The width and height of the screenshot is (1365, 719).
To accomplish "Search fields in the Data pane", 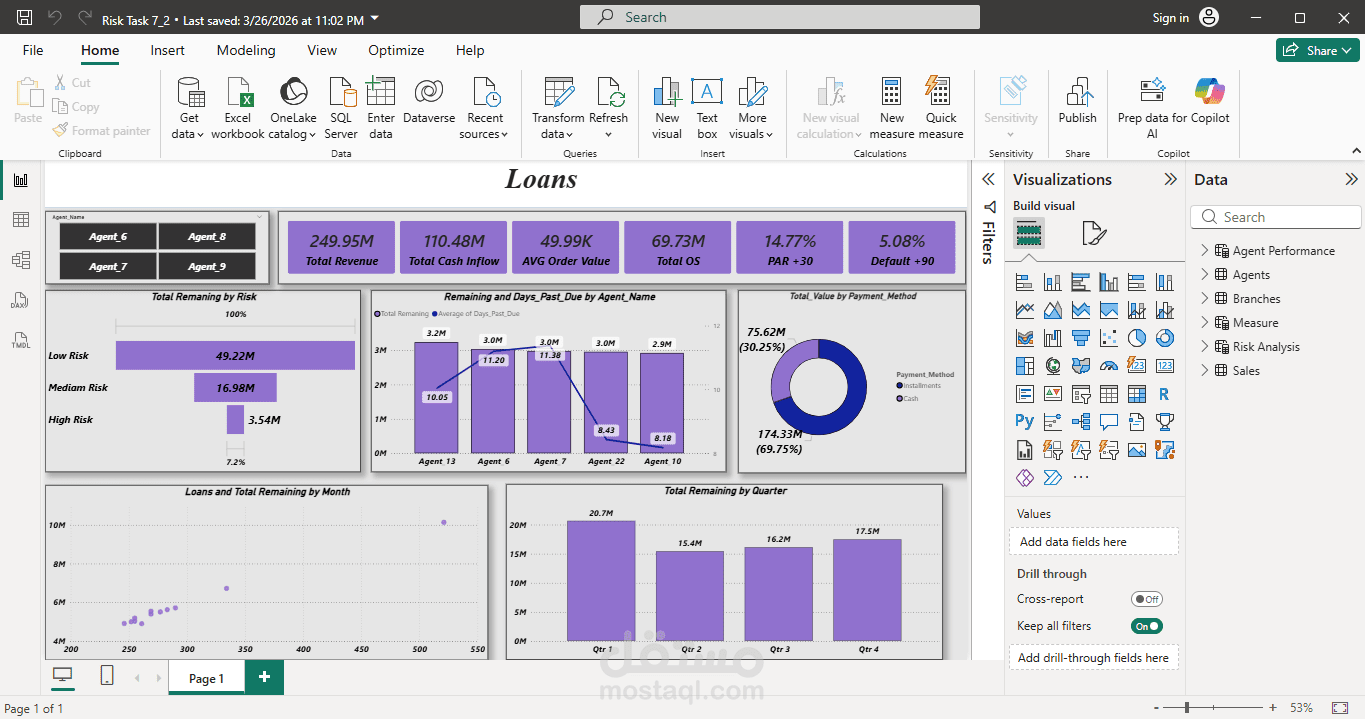I will (x=1276, y=217).
